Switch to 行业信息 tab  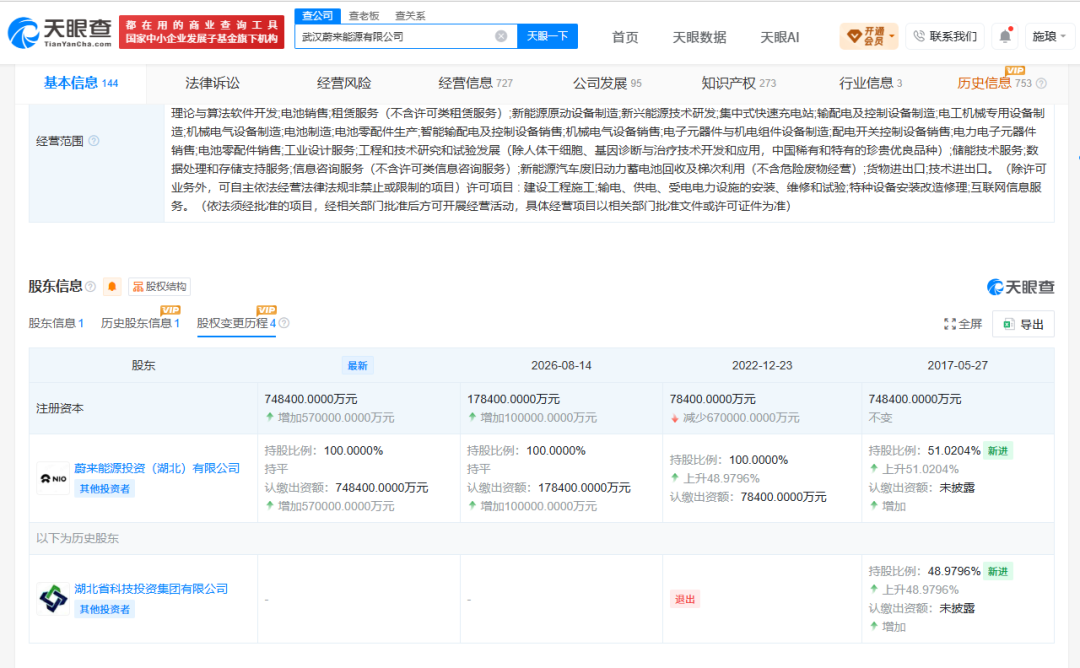[x=870, y=83]
